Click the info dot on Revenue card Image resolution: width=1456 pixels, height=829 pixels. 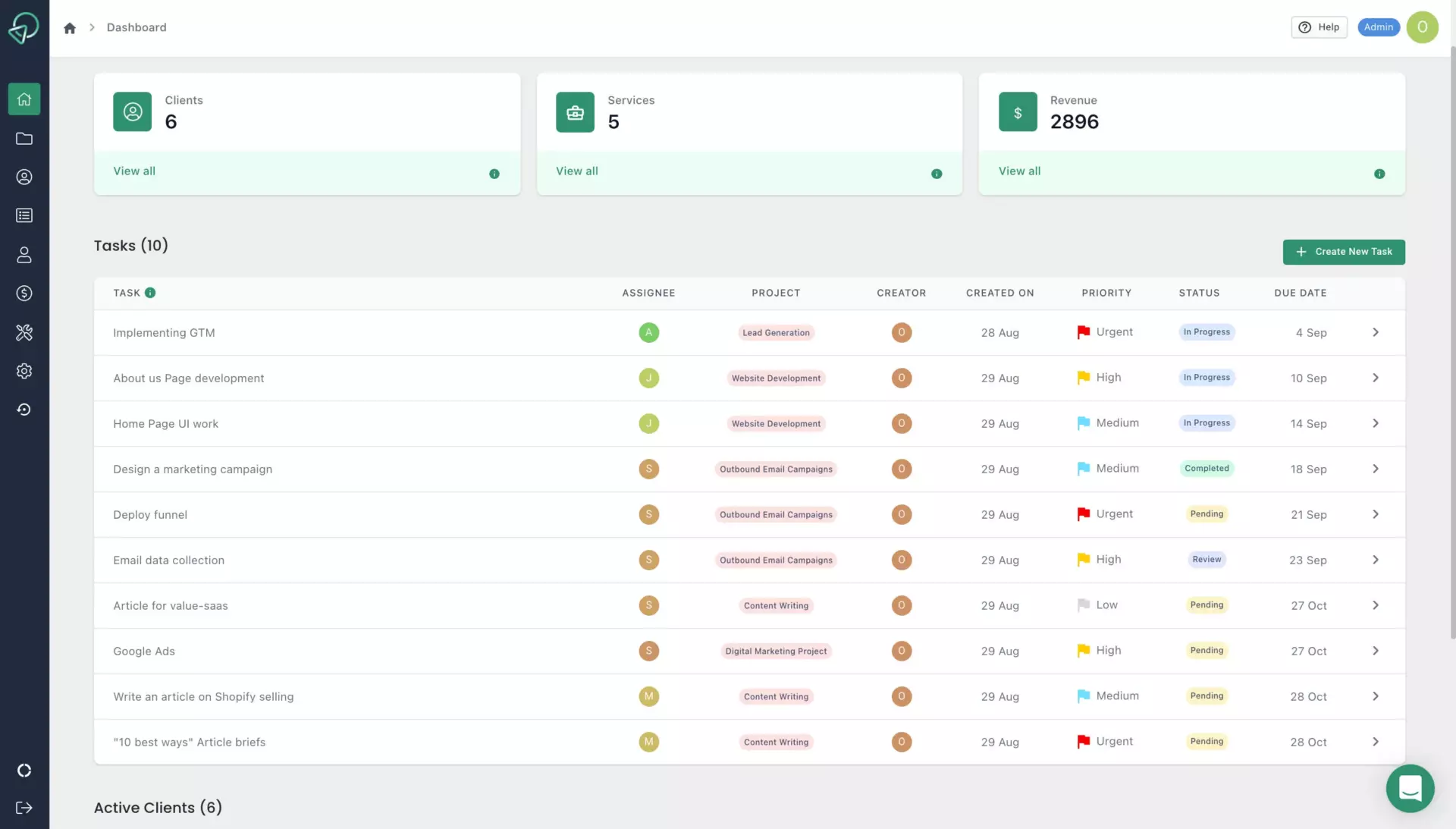pyautogui.click(x=1379, y=174)
